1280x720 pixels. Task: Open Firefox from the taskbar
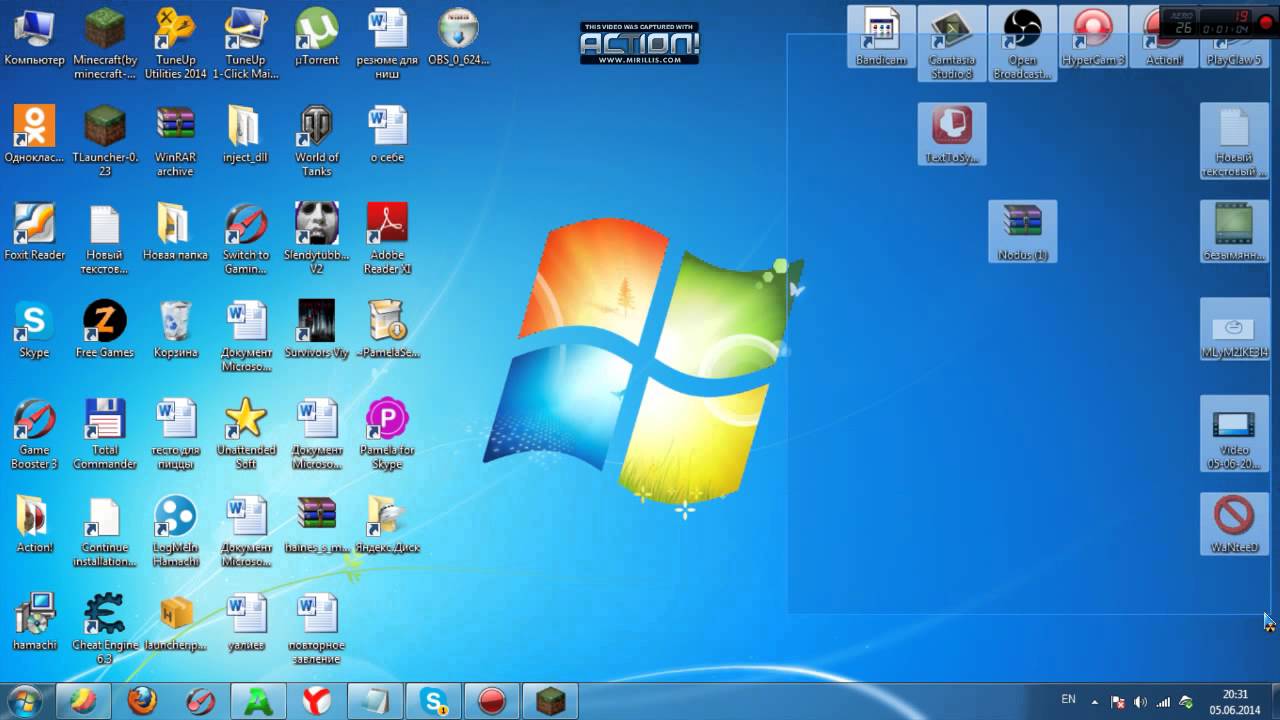pyautogui.click(x=142, y=701)
